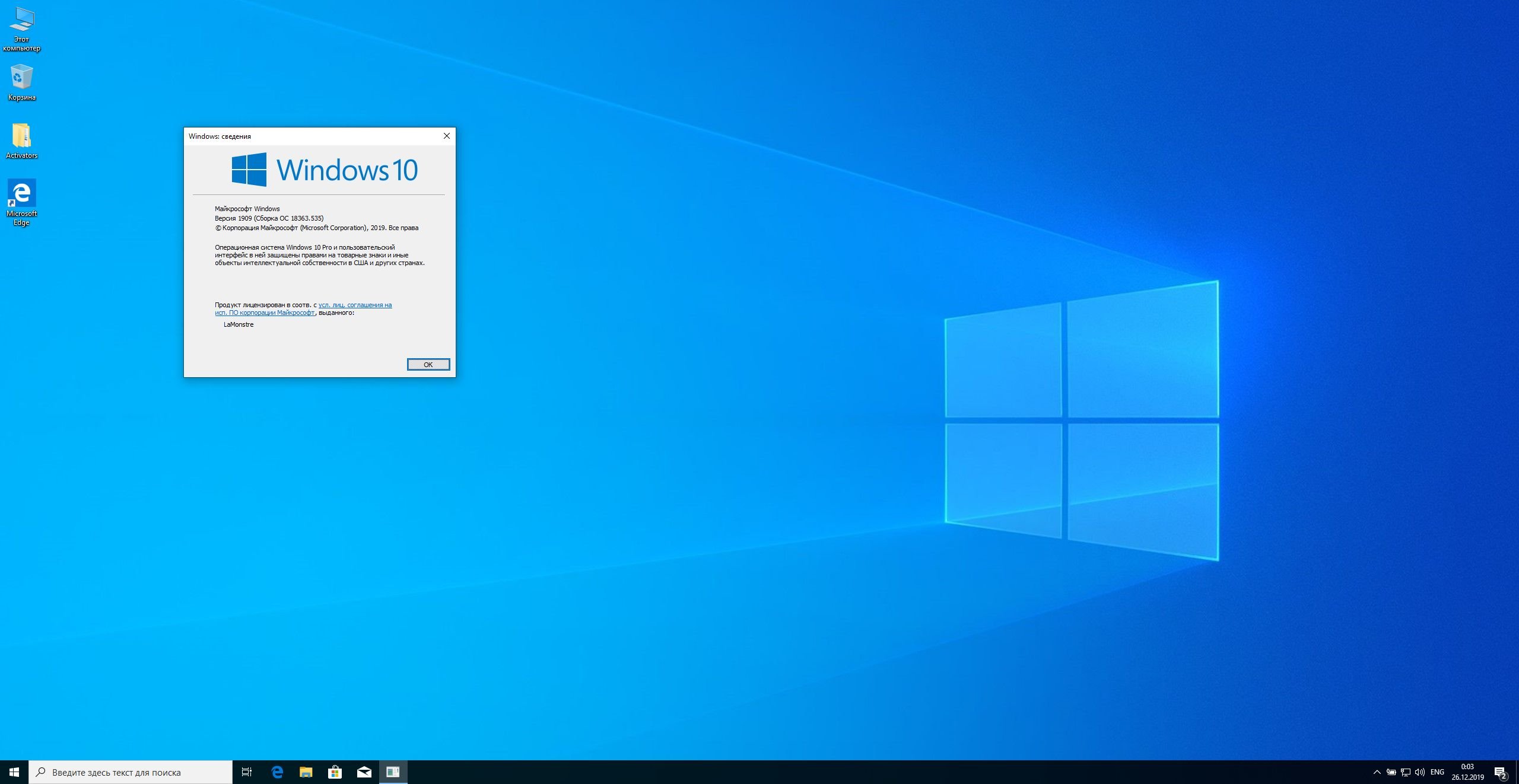Click OK in the Windows info dialog
The image size is (1519, 784).
[x=428, y=365]
